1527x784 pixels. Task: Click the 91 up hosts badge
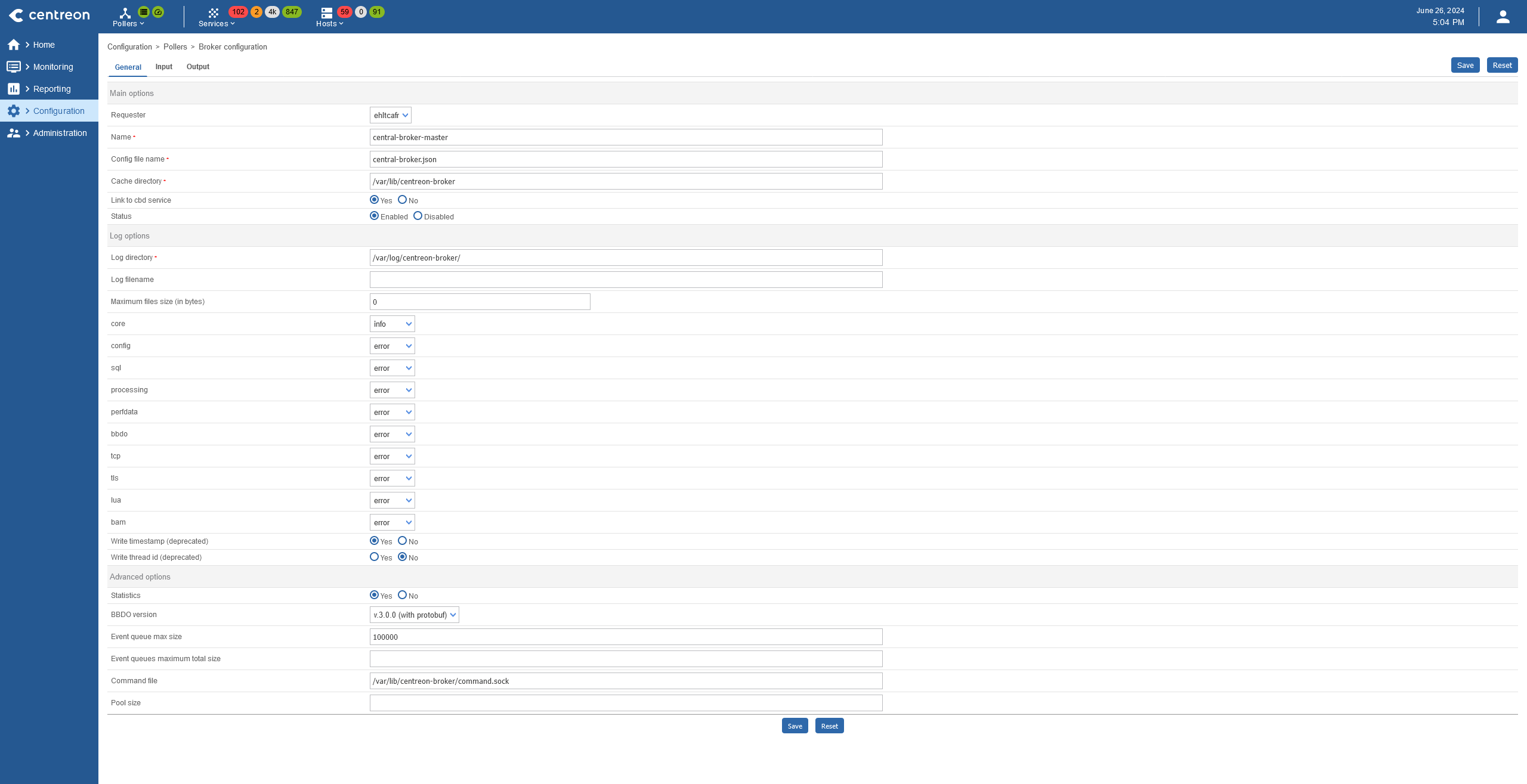(377, 12)
